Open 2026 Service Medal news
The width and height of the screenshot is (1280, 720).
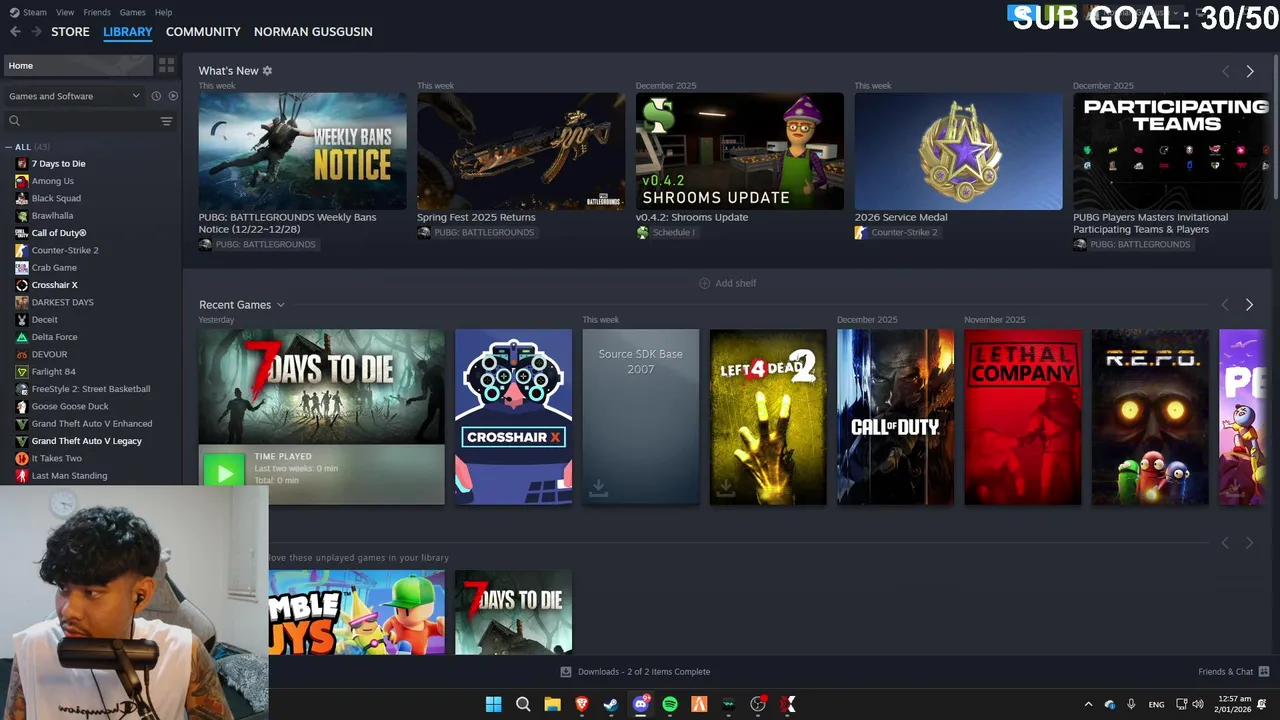[x=958, y=151]
